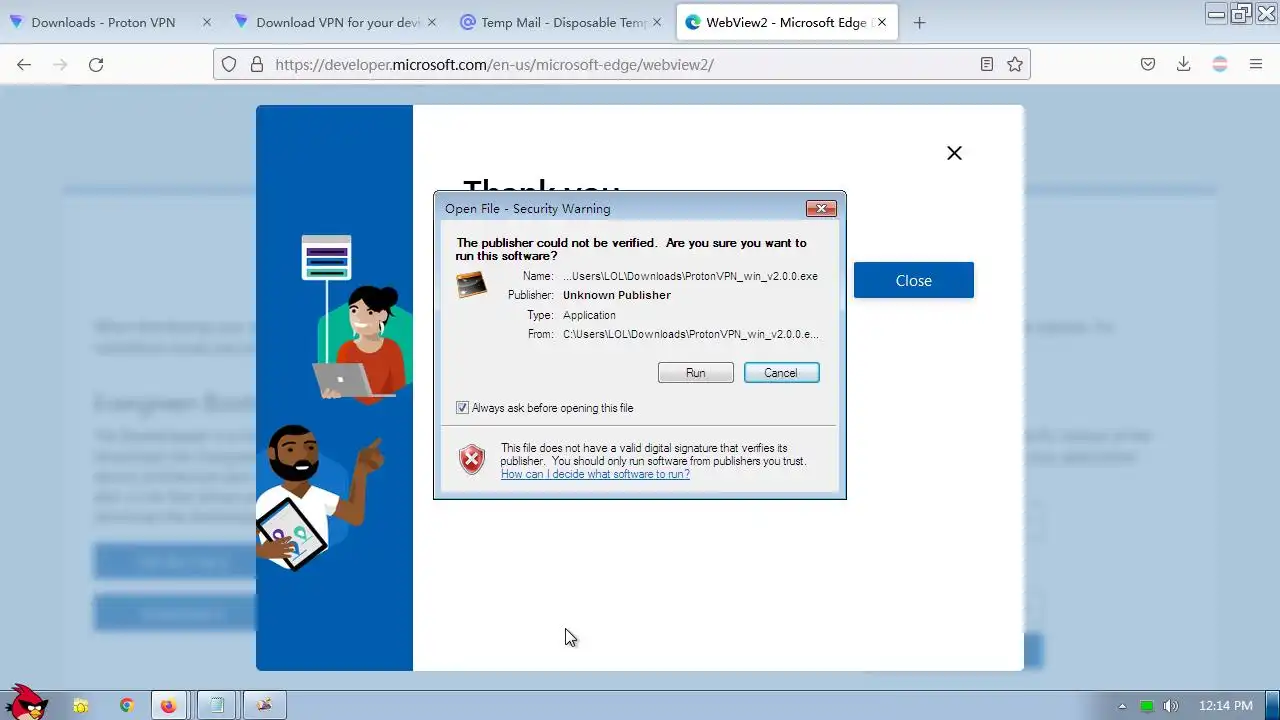Click the woman with laptop illustration
The width and height of the screenshot is (1280, 720).
tap(362, 343)
